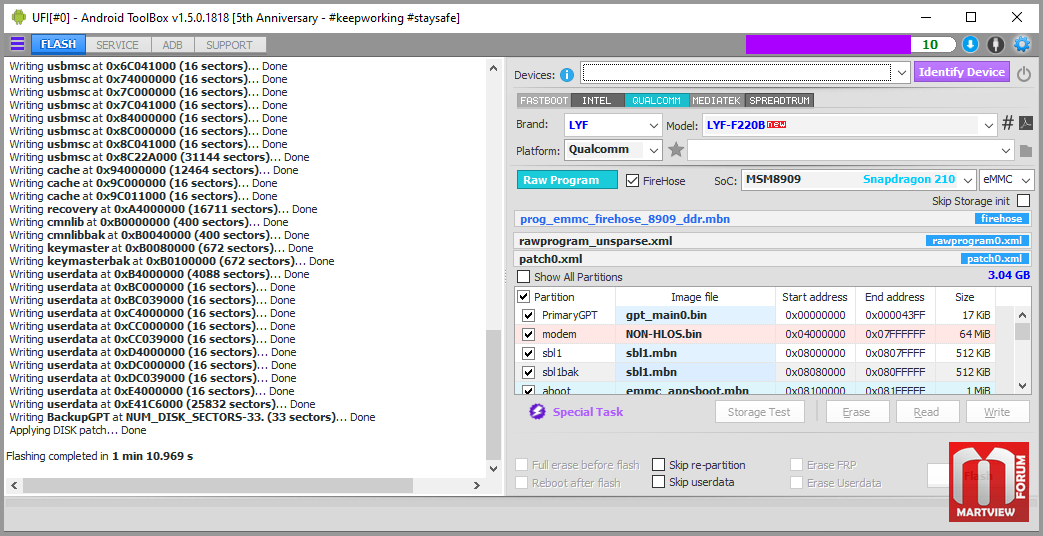
Task: Click the Image file column header
Action: coord(695,297)
